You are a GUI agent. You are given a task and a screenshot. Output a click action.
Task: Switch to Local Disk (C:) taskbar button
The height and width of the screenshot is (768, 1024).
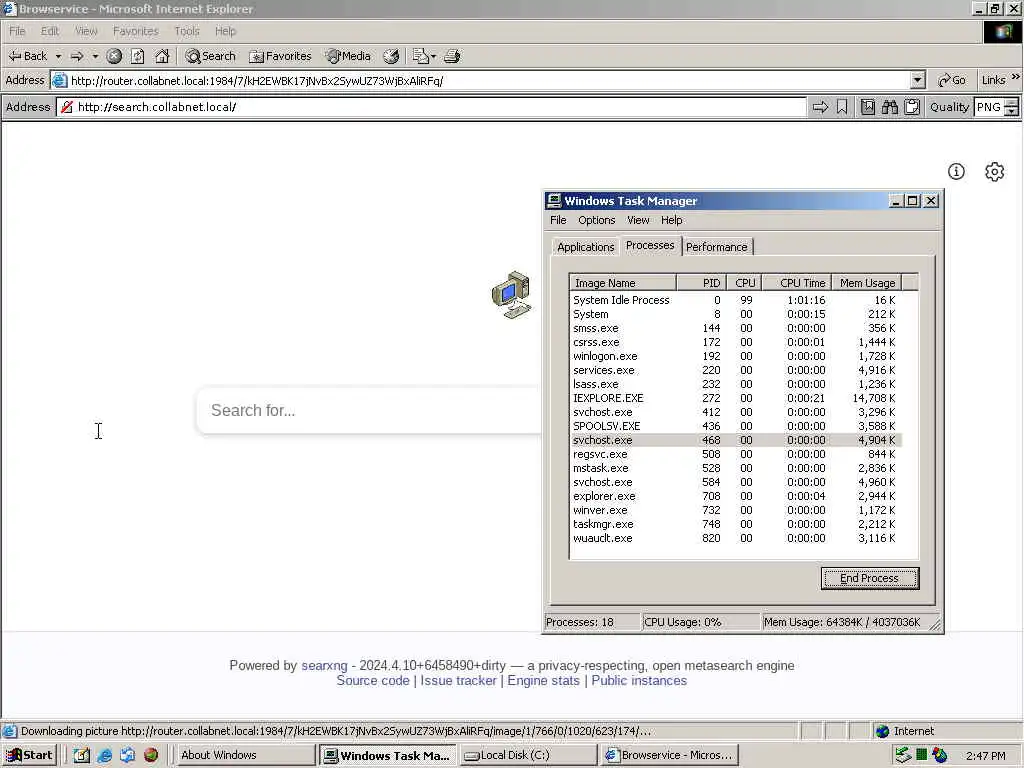click(528, 756)
